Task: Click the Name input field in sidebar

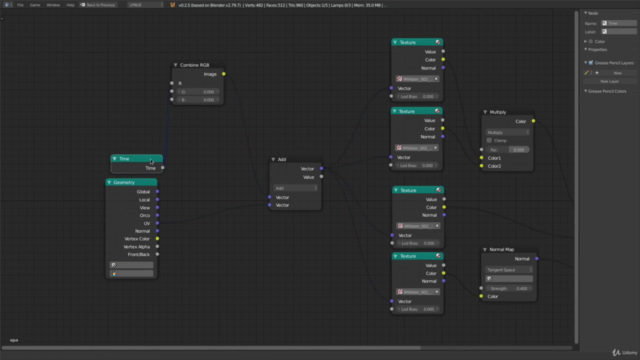Action: tap(619, 23)
